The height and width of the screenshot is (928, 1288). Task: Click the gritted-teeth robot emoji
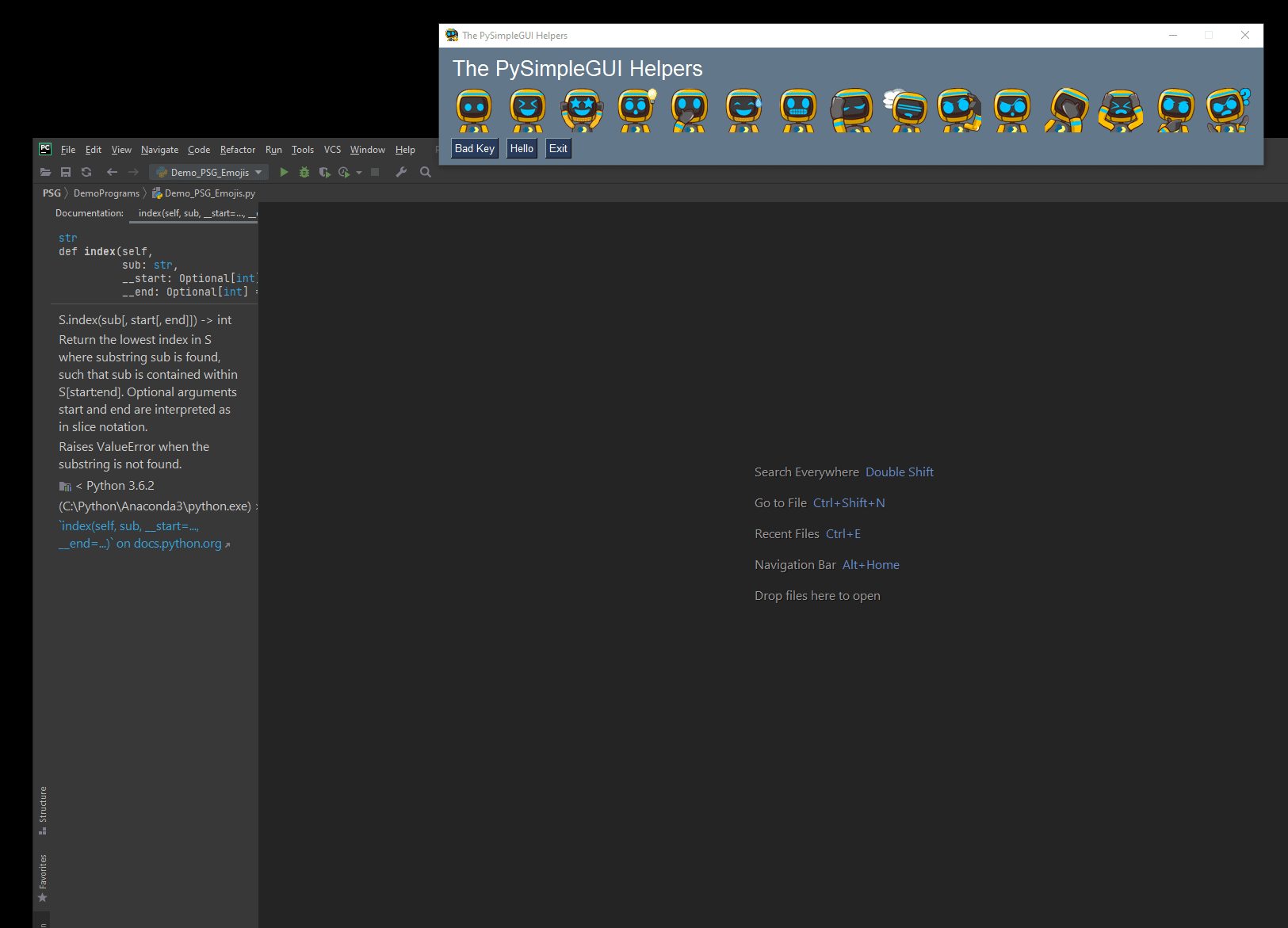(798, 110)
